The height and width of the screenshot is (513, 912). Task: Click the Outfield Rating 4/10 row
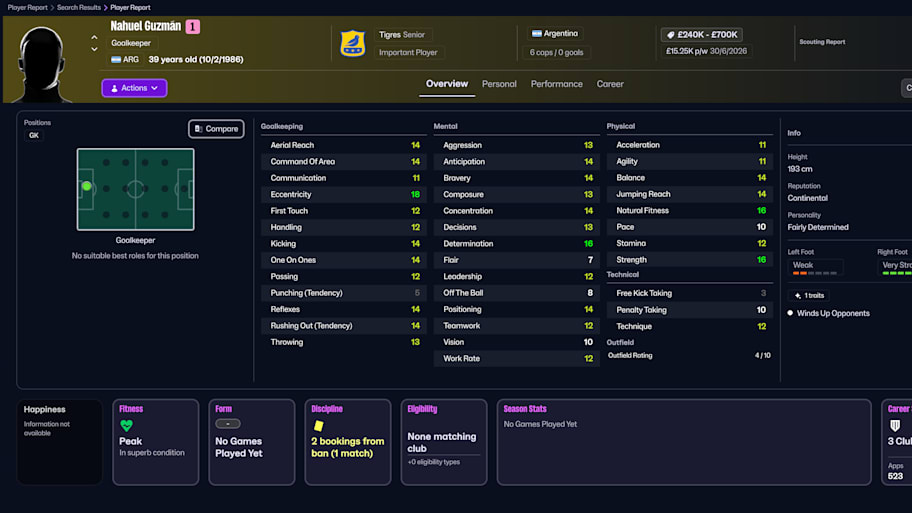tap(690, 355)
